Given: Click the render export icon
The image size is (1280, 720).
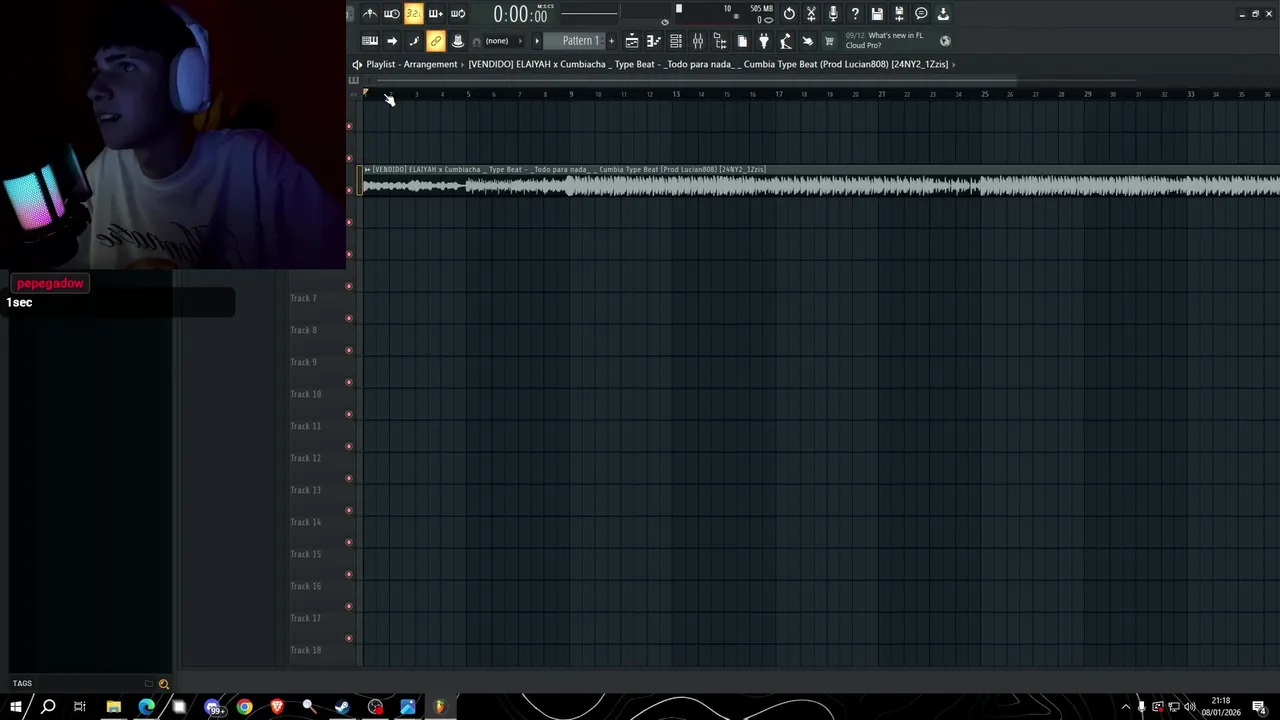Looking at the screenshot, I should coord(899,14).
